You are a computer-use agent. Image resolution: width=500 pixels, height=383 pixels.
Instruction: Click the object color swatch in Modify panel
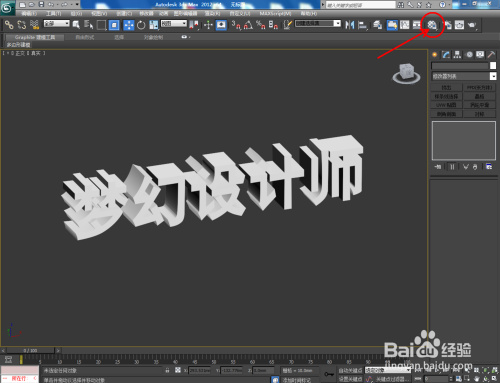coord(493,66)
